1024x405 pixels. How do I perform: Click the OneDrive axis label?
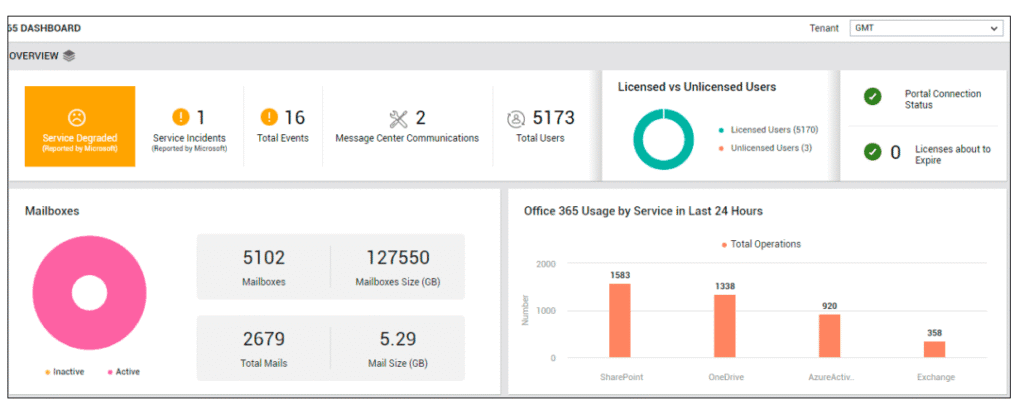(x=726, y=378)
